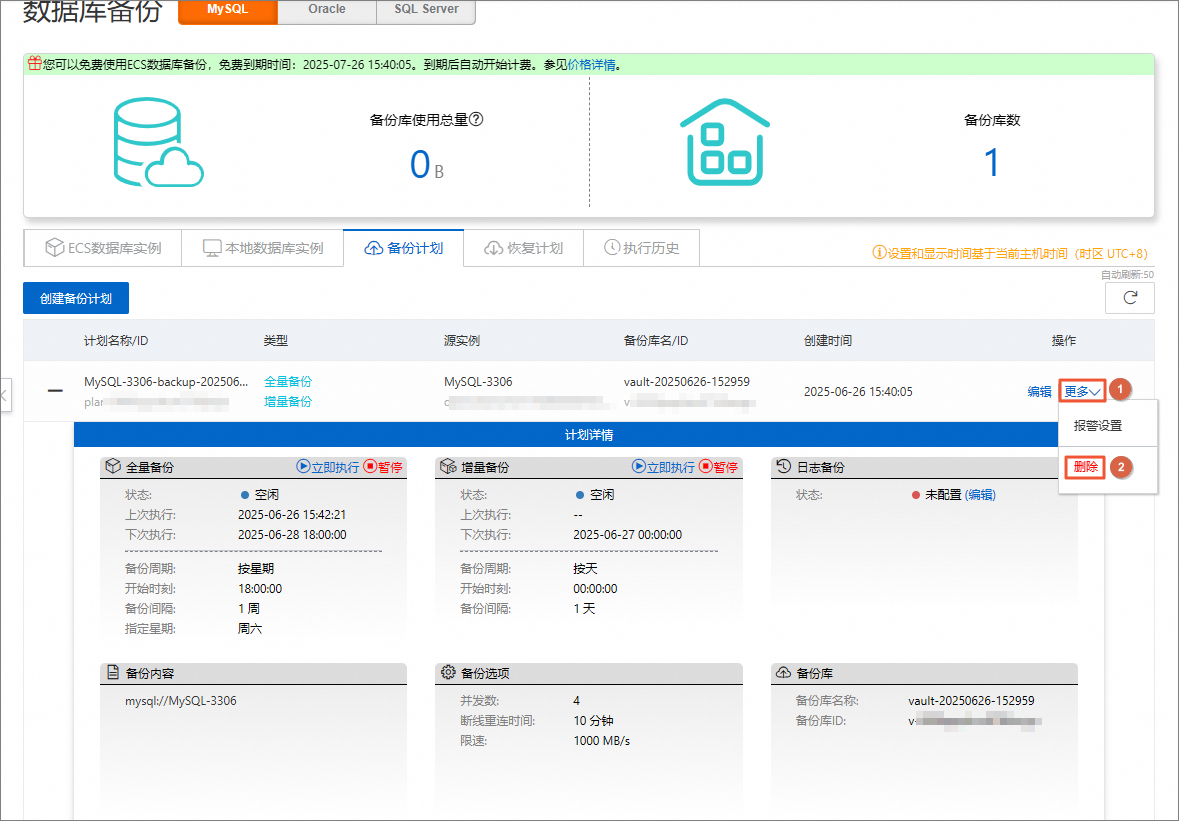
Task: Click the 增量备份 type link
Action: (x=288, y=401)
